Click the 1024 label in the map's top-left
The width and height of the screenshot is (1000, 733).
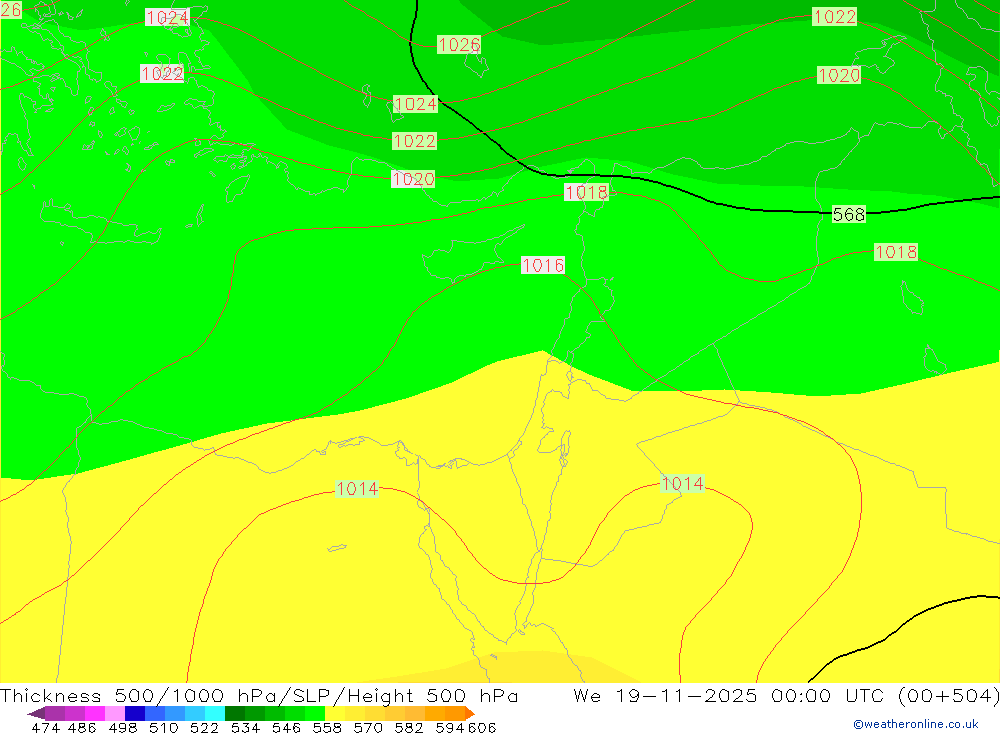(x=167, y=17)
